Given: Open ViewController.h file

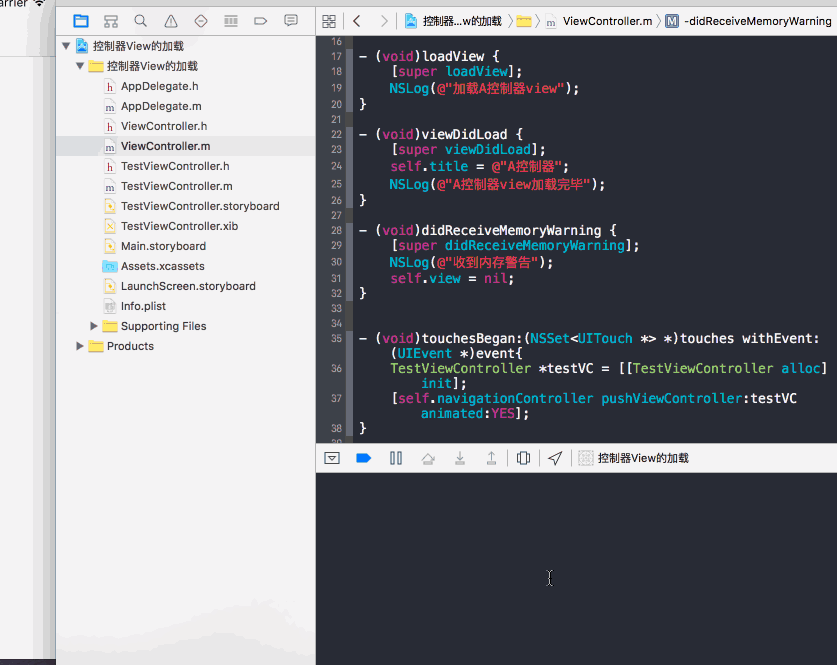Looking at the screenshot, I should click(x=163, y=126).
